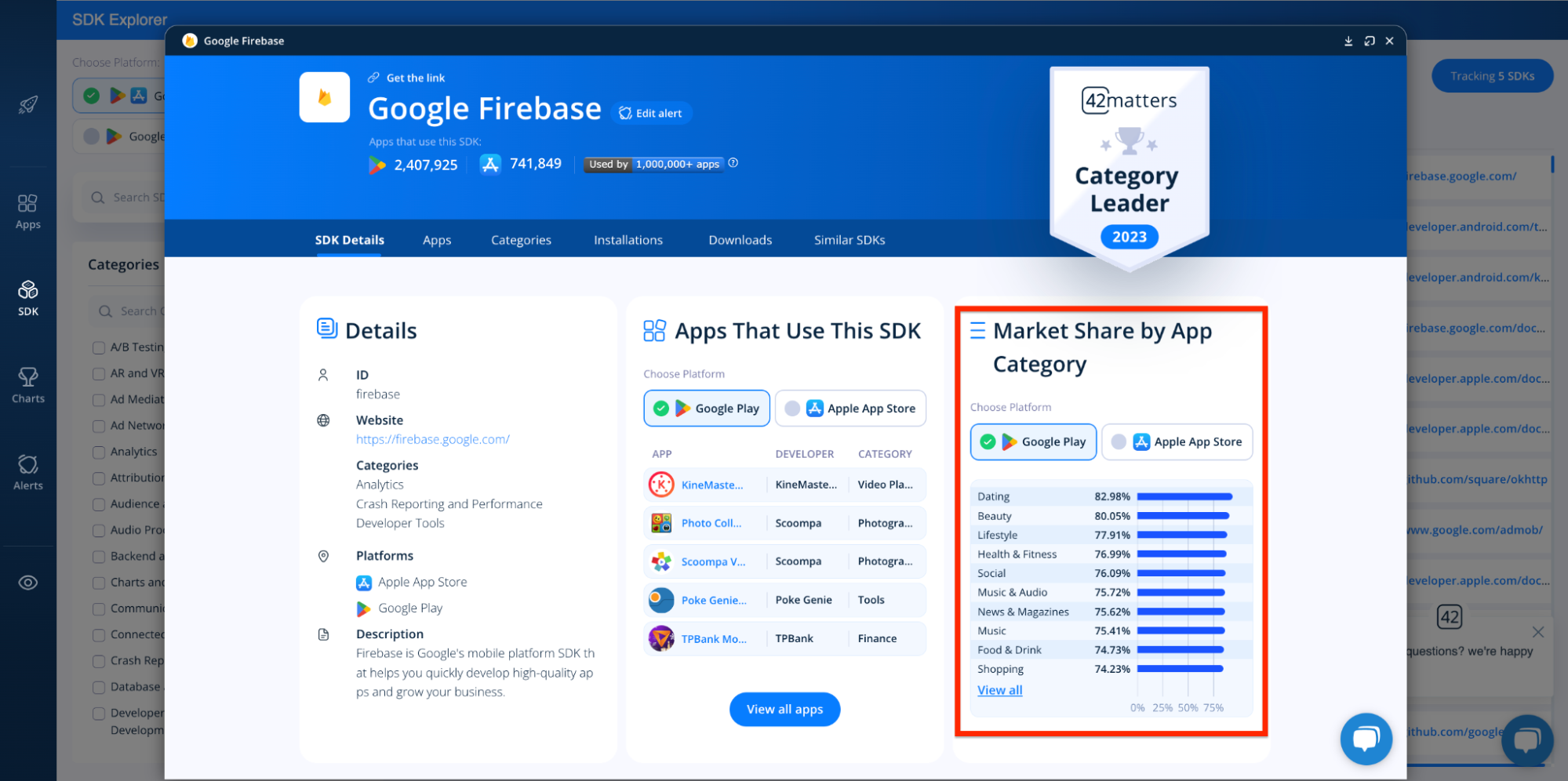Screen dimensions: 1568x781
Task: Select Google Play in Market Share panel
Action: pyautogui.click(x=1033, y=442)
